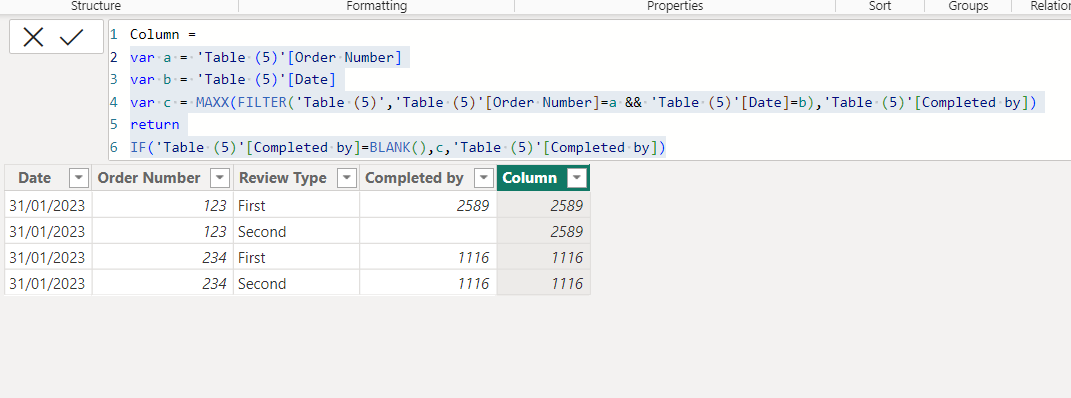Select Order Number 123 in the Second row
Image resolution: width=1071 pixels, height=398 pixels.
(x=163, y=231)
